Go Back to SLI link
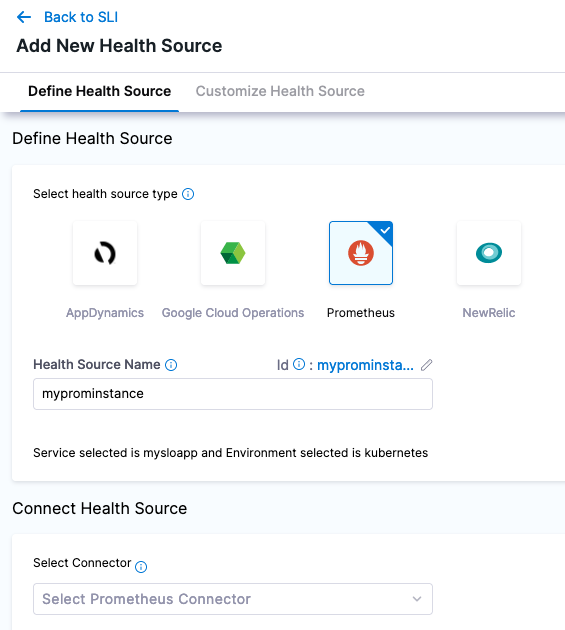The height and width of the screenshot is (630, 565). (81, 17)
